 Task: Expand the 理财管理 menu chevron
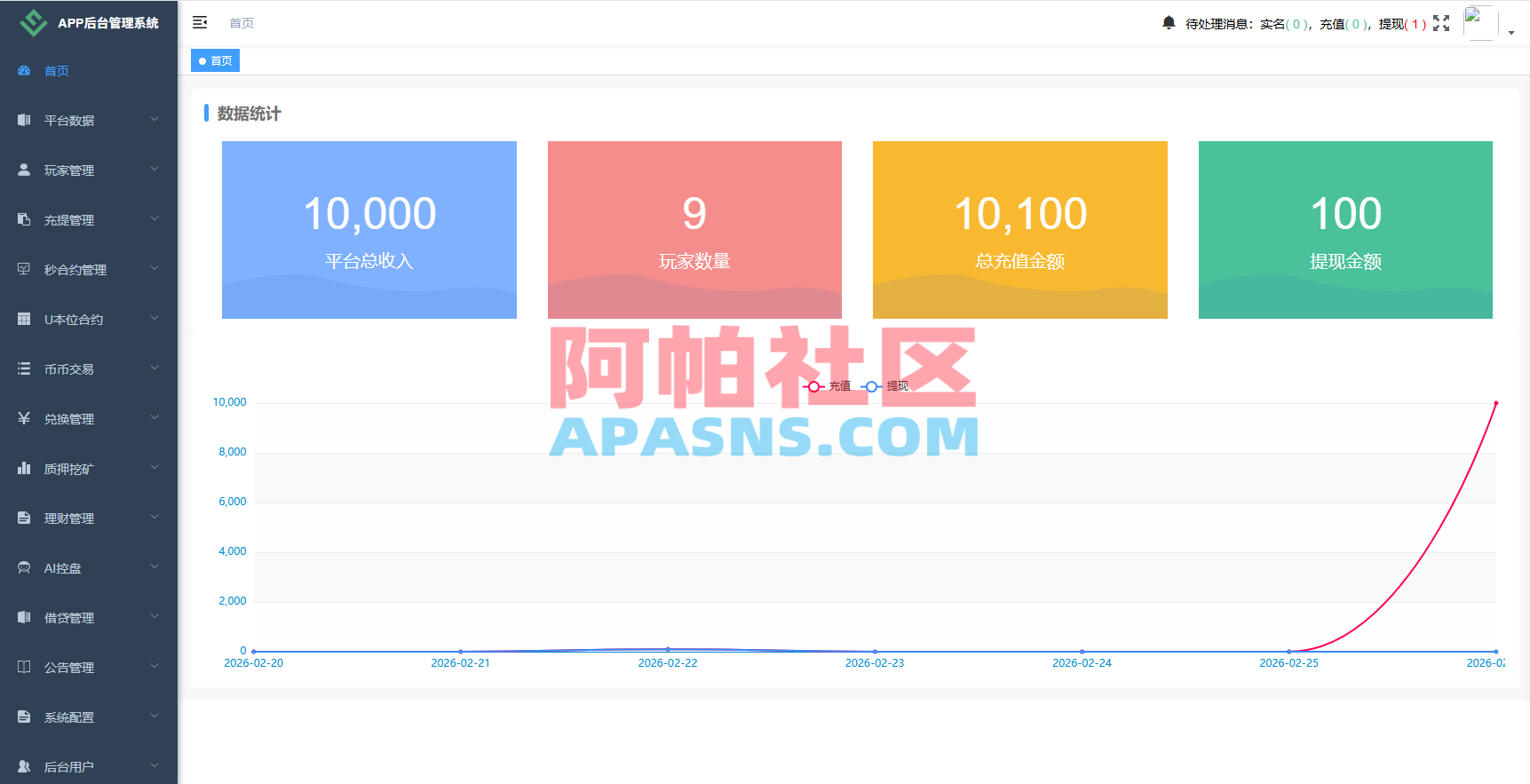point(155,517)
